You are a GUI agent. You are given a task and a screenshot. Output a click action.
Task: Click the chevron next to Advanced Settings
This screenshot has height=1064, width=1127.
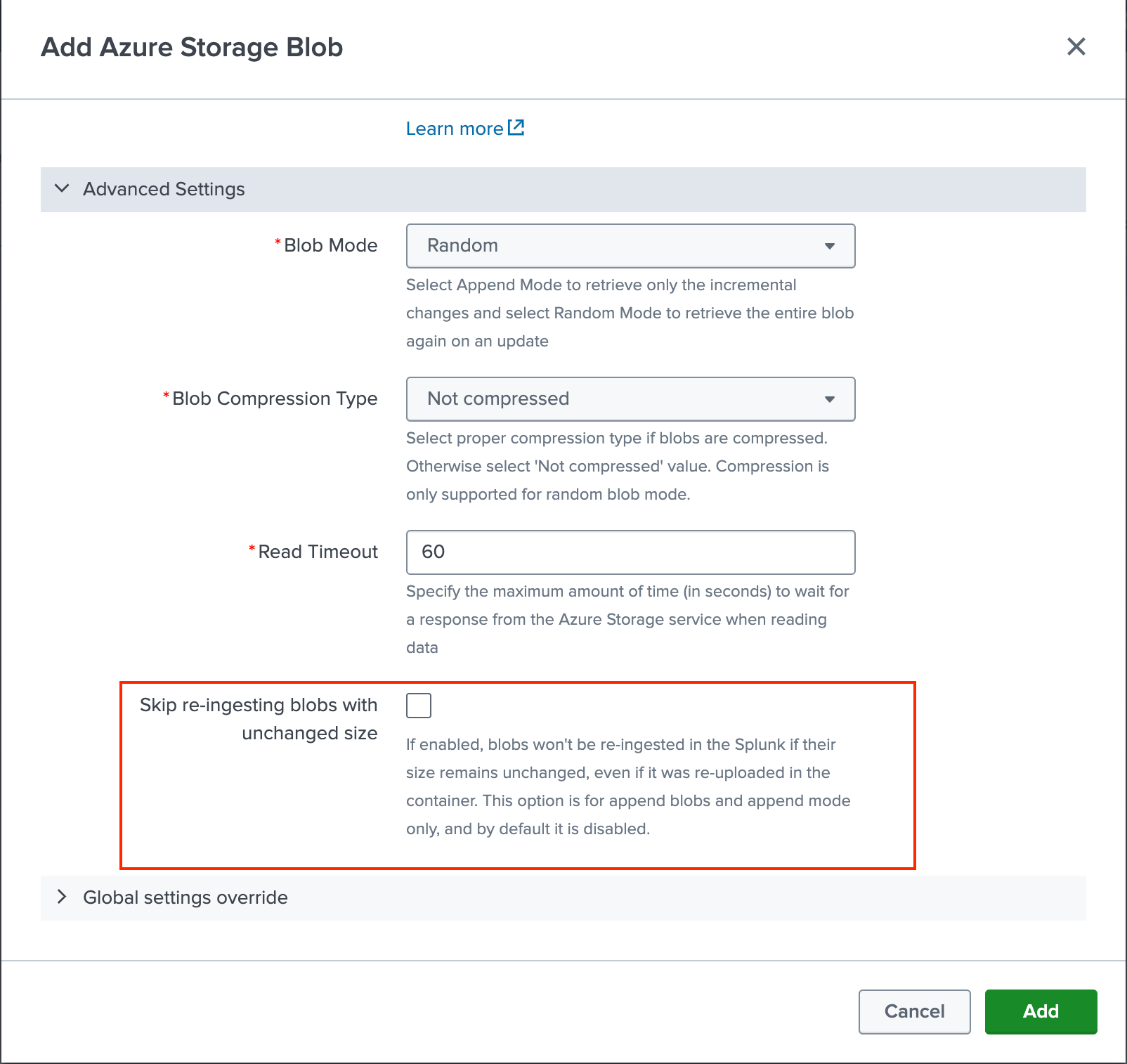tap(62, 188)
